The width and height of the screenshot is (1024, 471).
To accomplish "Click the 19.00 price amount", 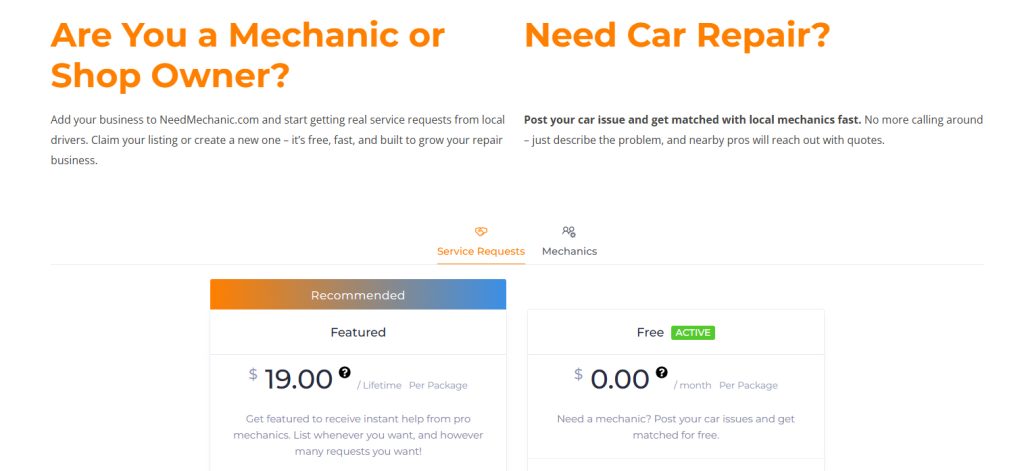I will coord(298,379).
